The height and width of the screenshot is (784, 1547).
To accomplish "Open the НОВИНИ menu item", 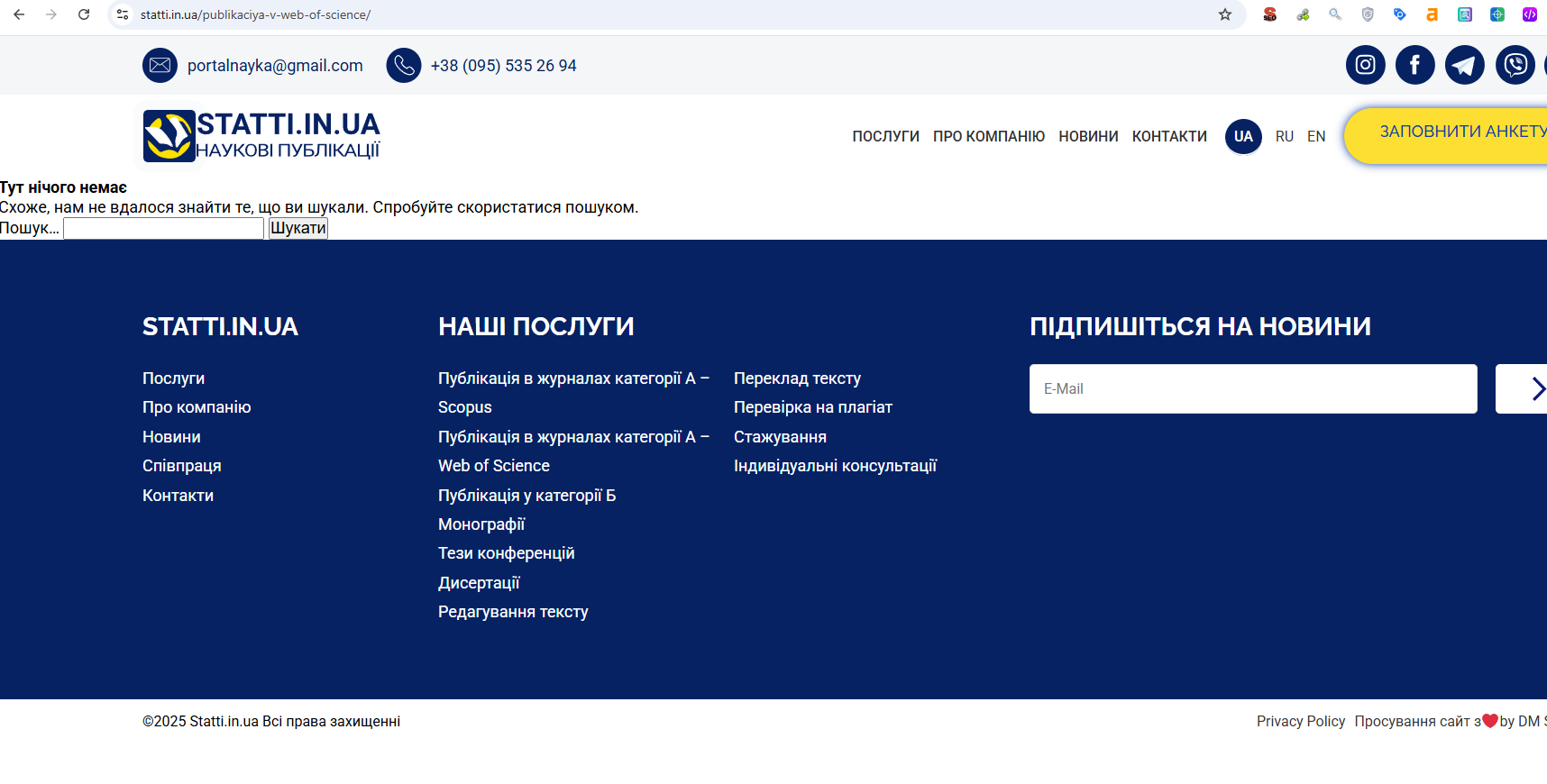I will coord(1088,136).
